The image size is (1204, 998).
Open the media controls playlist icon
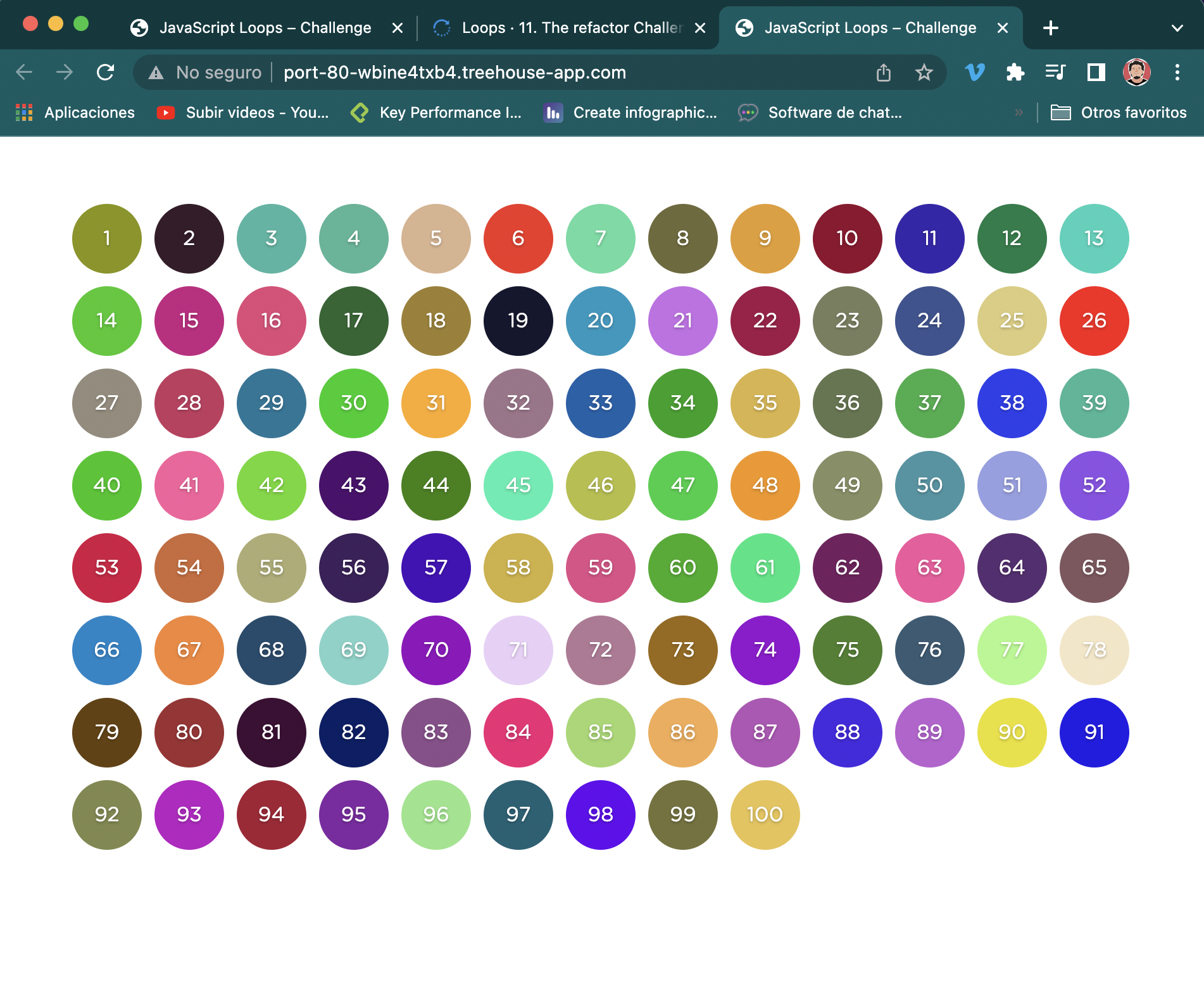(x=1055, y=72)
